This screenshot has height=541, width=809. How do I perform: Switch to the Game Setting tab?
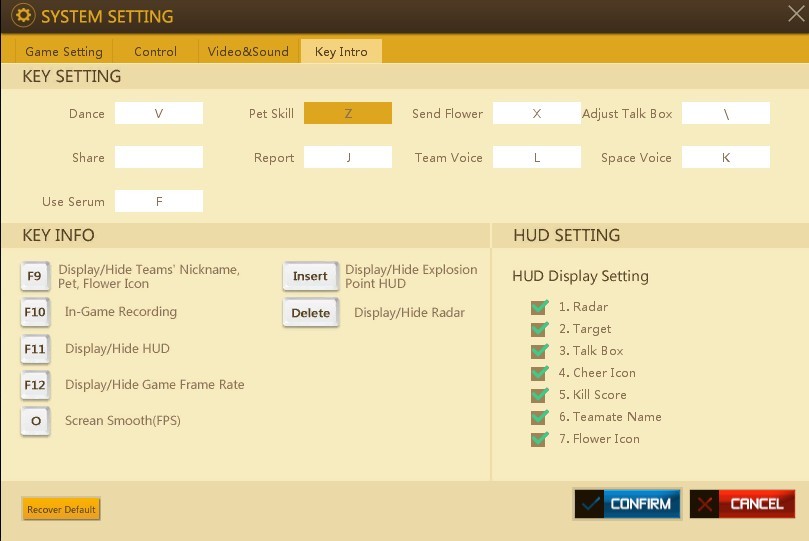coord(64,51)
